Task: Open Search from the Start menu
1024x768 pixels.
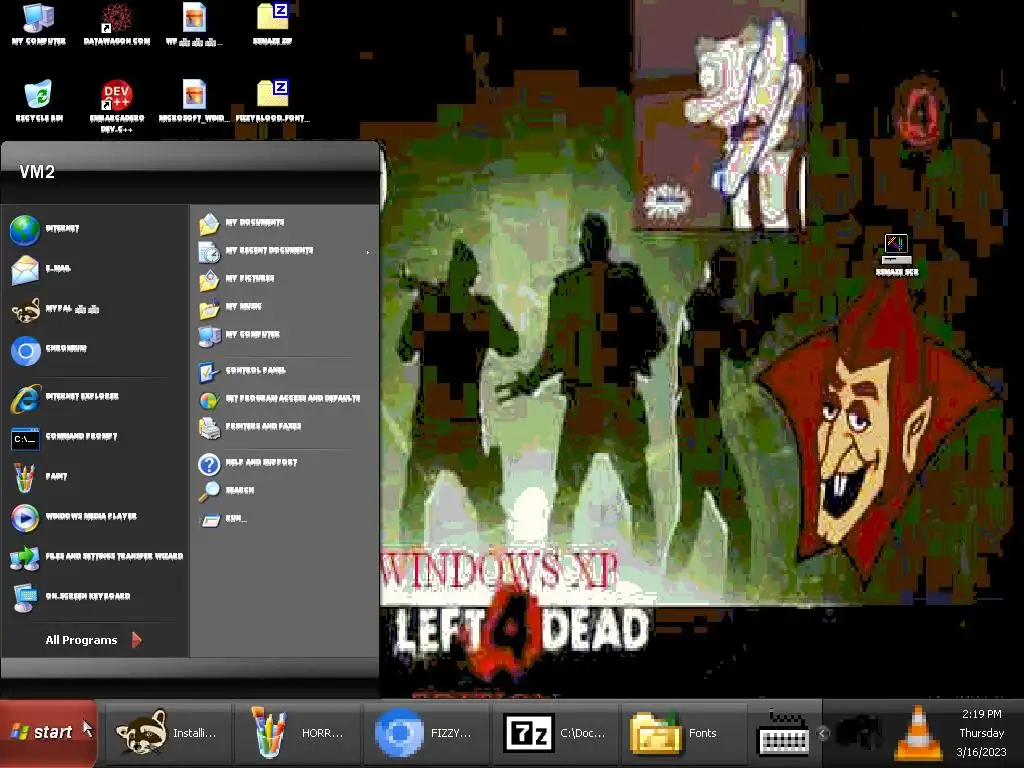Action: coord(284,490)
